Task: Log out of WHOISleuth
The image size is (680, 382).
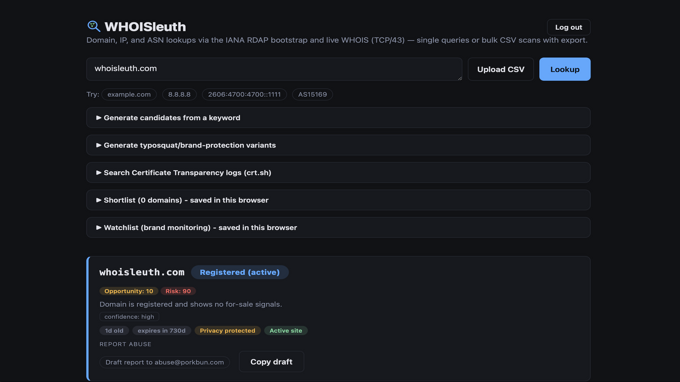Action: (x=569, y=27)
